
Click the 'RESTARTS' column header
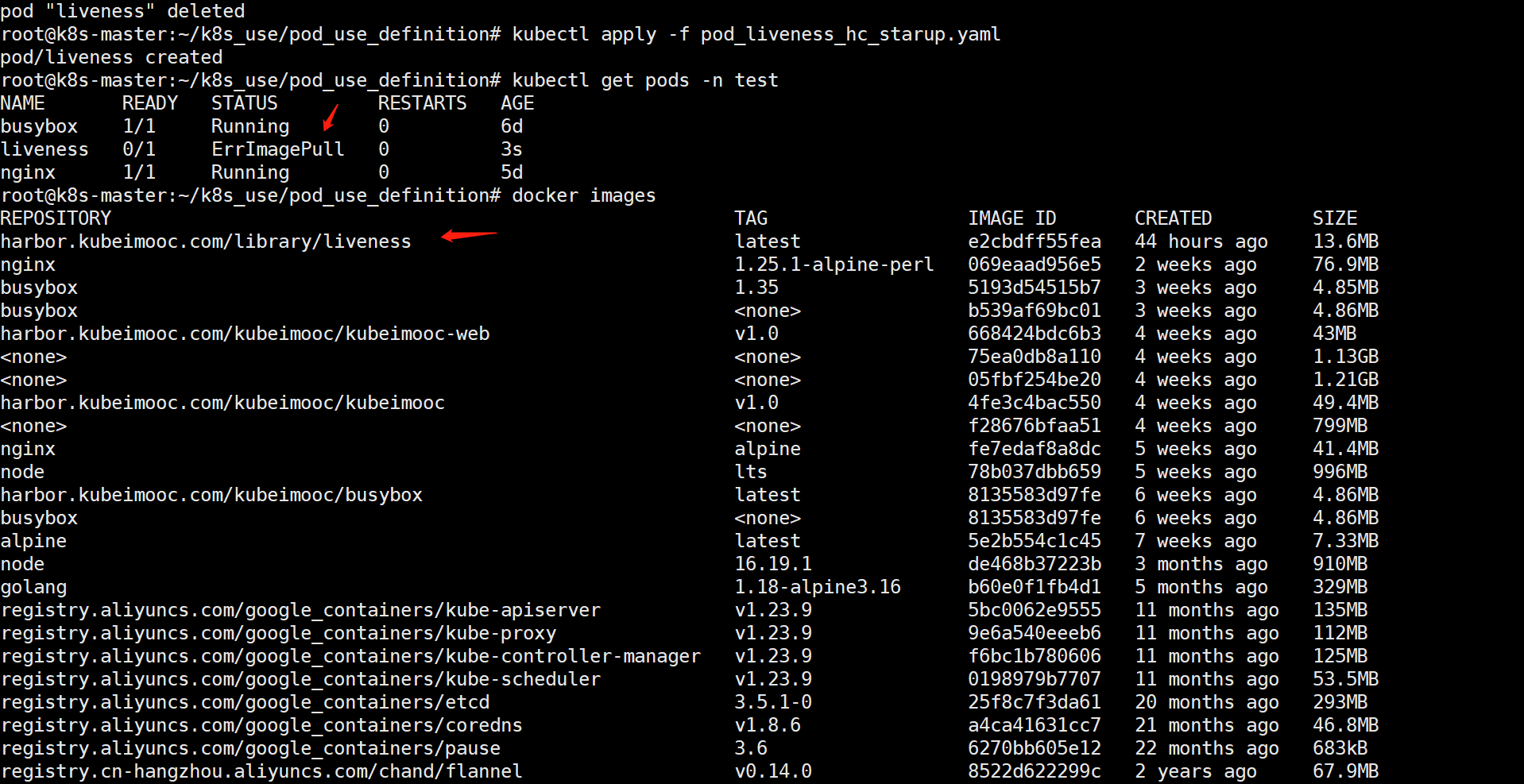point(423,103)
